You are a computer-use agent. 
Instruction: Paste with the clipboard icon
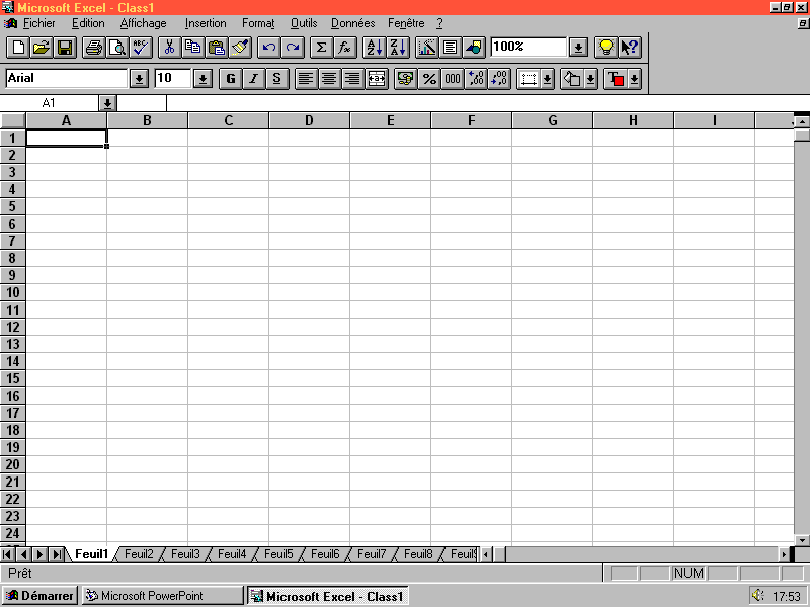tap(216, 48)
